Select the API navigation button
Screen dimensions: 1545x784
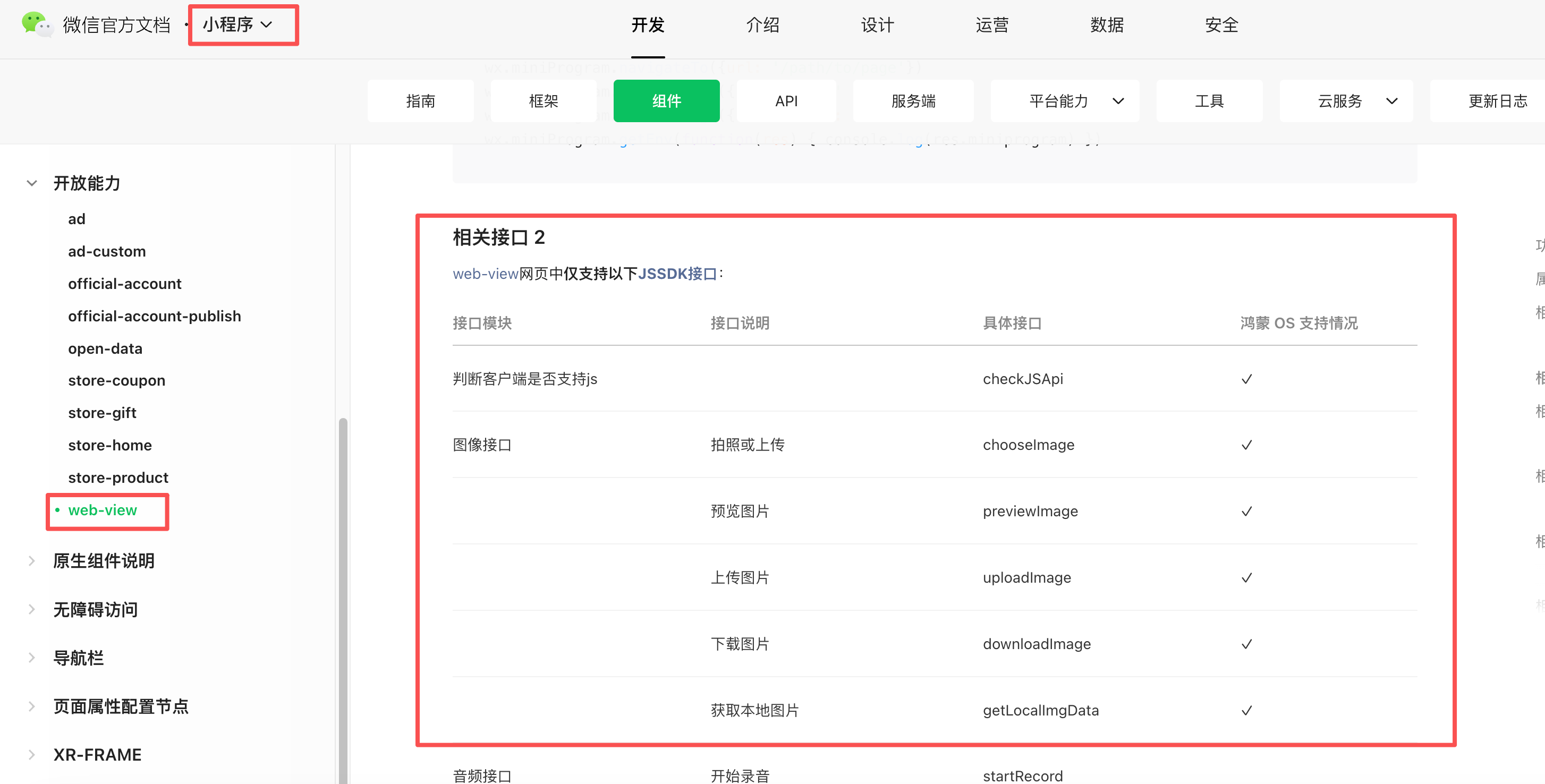[x=786, y=101]
